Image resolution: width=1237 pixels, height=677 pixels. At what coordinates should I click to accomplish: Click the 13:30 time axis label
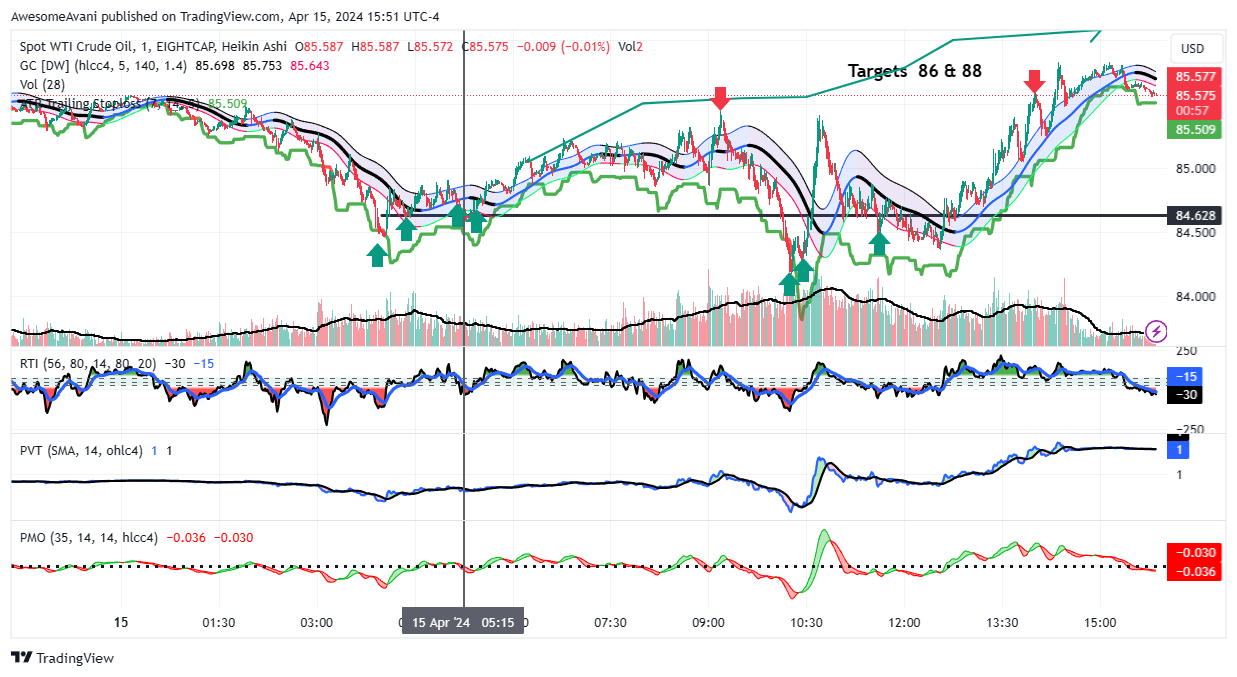coord(1002,622)
